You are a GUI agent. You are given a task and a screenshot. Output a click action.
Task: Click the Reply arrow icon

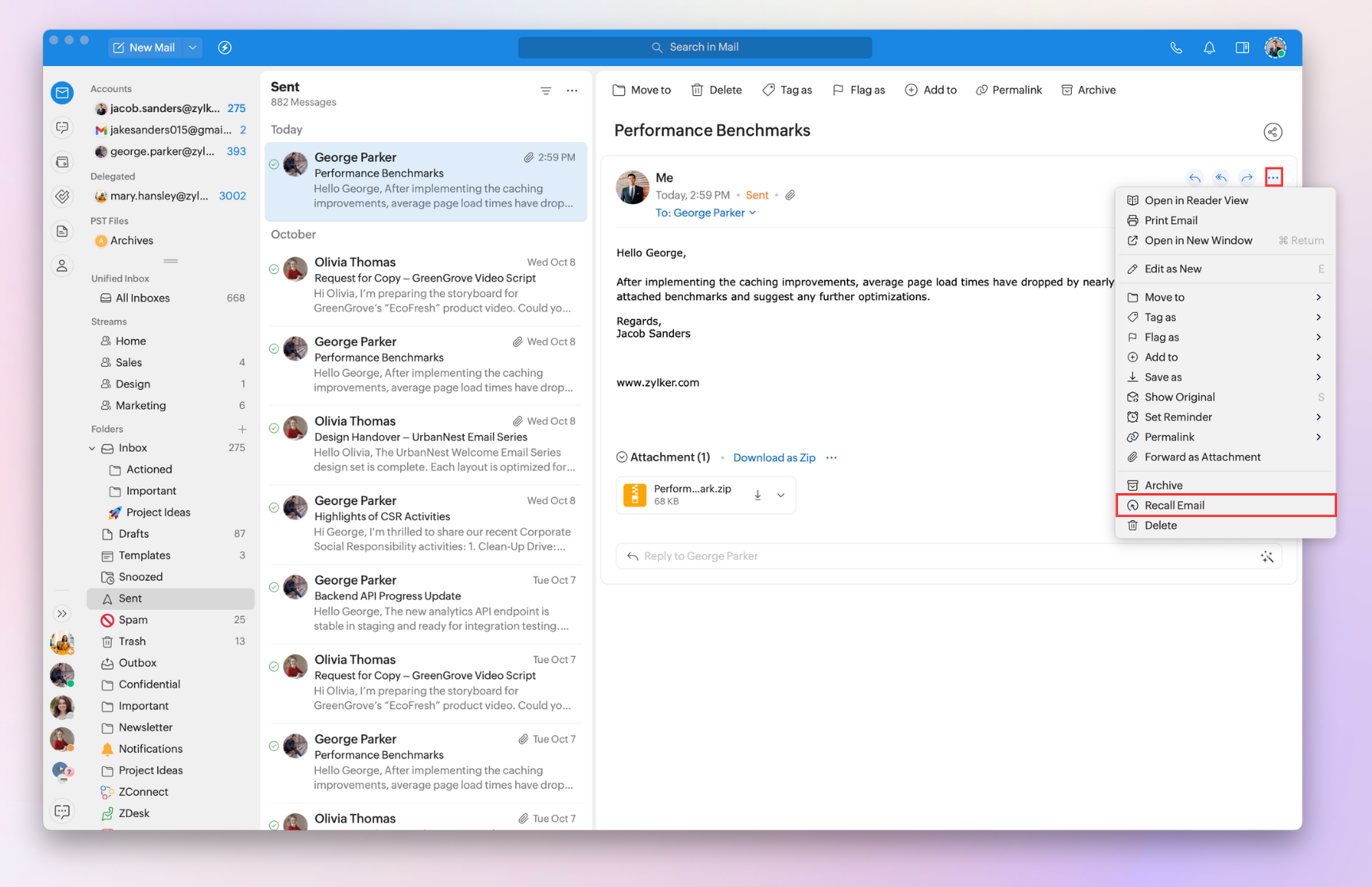click(1195, 177)
